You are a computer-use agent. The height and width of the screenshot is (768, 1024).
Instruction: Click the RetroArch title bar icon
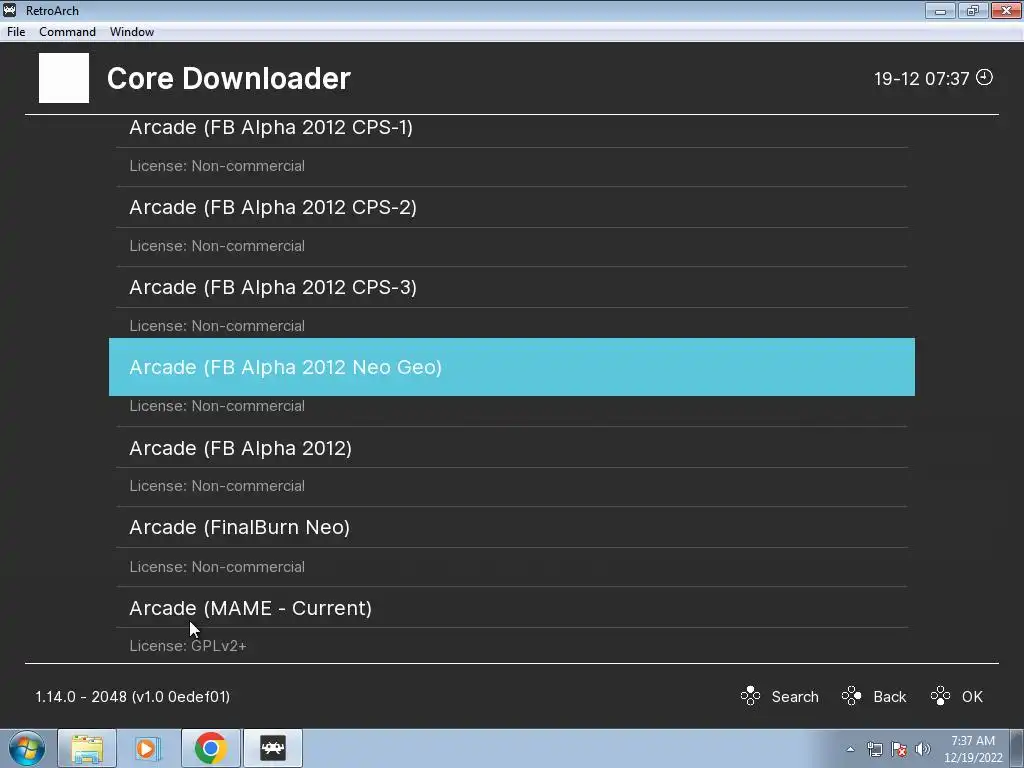click(x=10, y=10)
